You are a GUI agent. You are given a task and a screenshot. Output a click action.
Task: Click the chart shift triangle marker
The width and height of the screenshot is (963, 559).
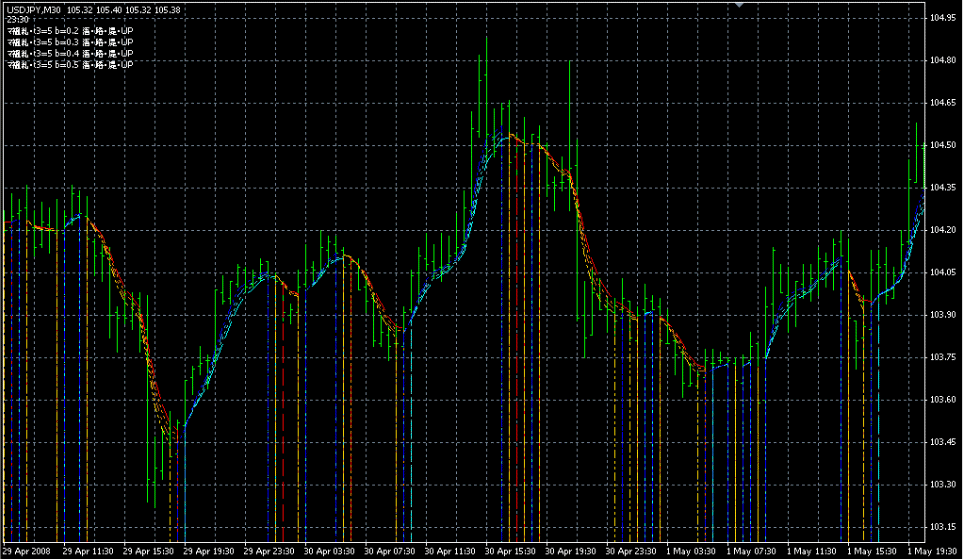click(x=740, y=5)
